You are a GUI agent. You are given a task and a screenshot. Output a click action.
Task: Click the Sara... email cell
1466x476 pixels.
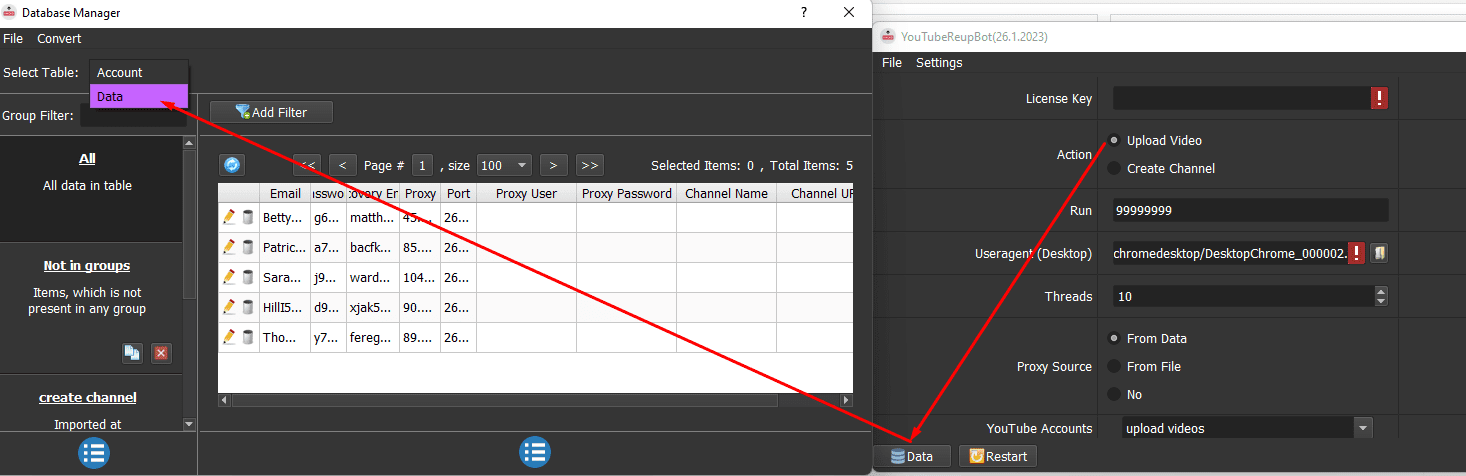[285, 277]
